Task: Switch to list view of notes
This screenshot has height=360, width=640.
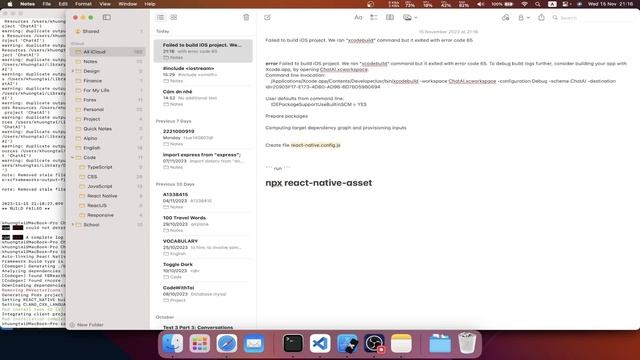Action: 160,18
